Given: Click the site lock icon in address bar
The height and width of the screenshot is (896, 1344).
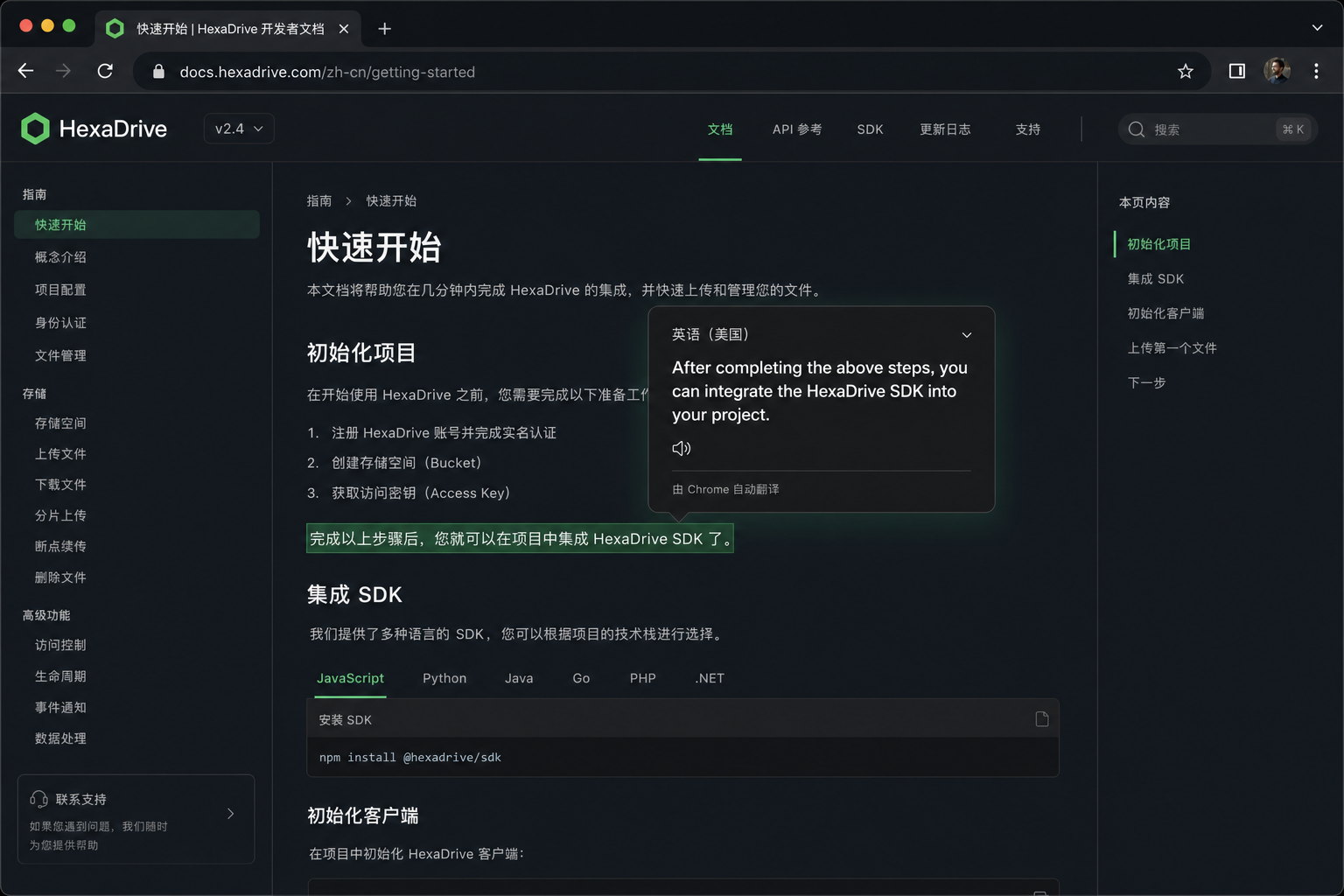Looking at the screenshot, I should pyautogui.click(x=158, y=72).
